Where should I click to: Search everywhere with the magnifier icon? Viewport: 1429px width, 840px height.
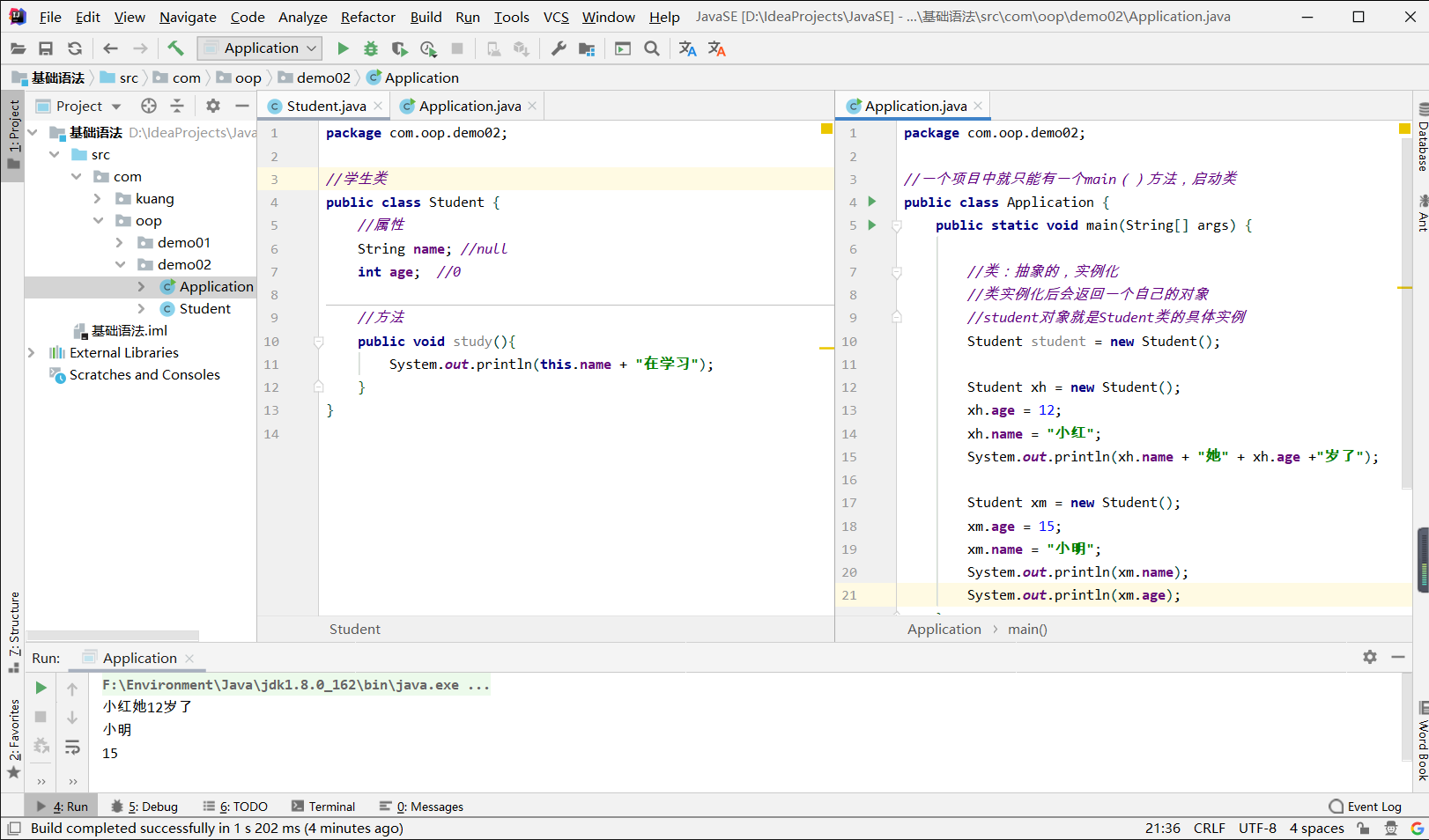pyautogui.click(x=652, y=48)
